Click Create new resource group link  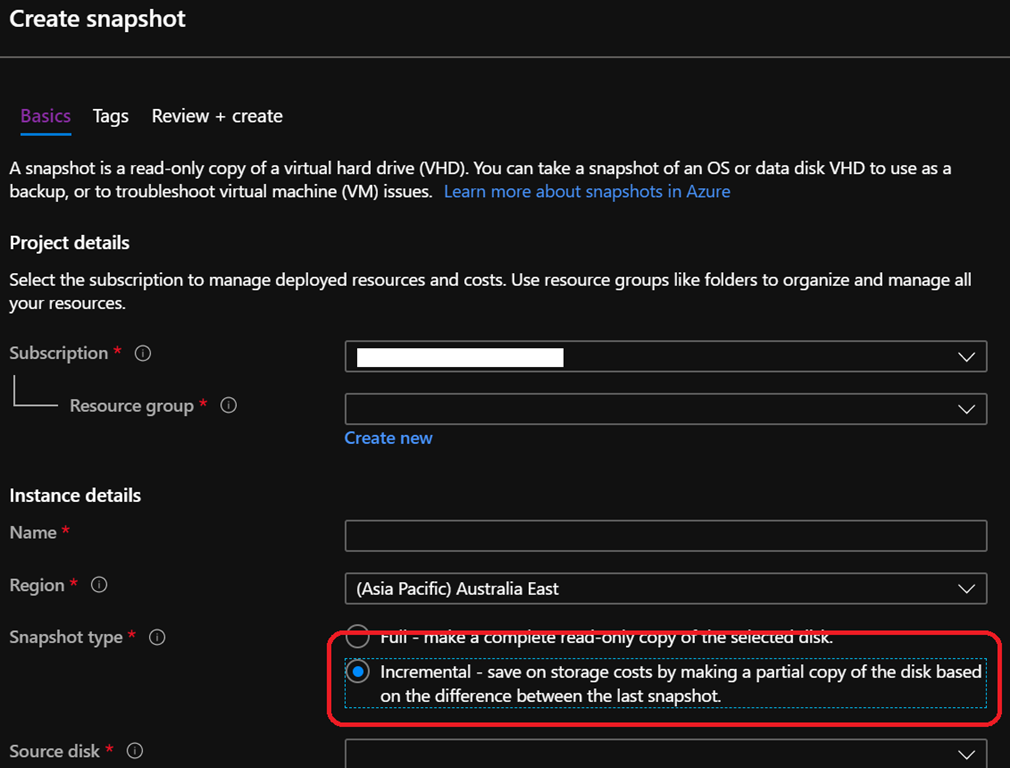click(388, 438)
